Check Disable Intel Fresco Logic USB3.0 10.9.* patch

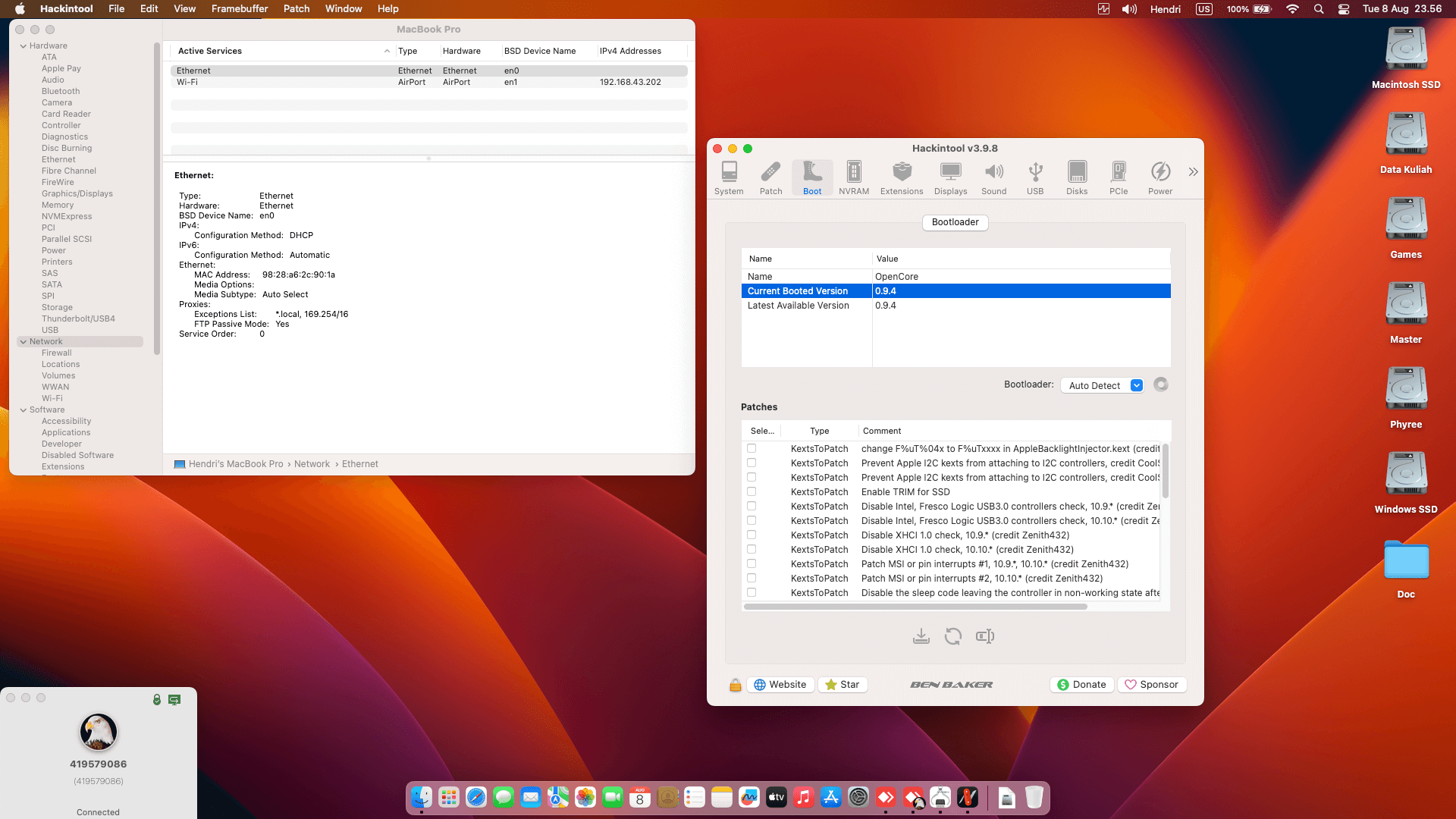coord(752,507)
